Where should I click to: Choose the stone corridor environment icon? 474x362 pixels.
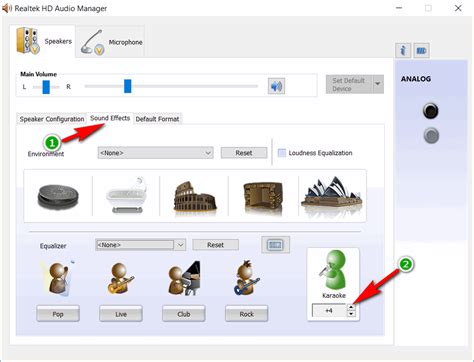(263, 197)
